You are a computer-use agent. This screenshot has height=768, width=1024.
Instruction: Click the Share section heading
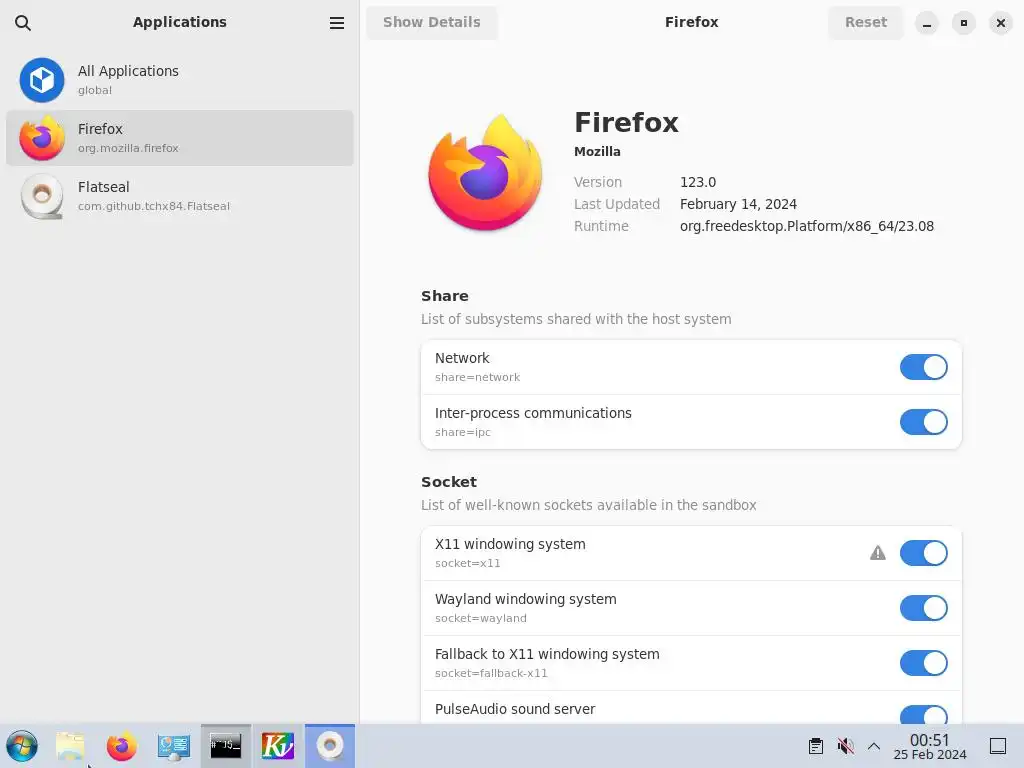(445, 296)
